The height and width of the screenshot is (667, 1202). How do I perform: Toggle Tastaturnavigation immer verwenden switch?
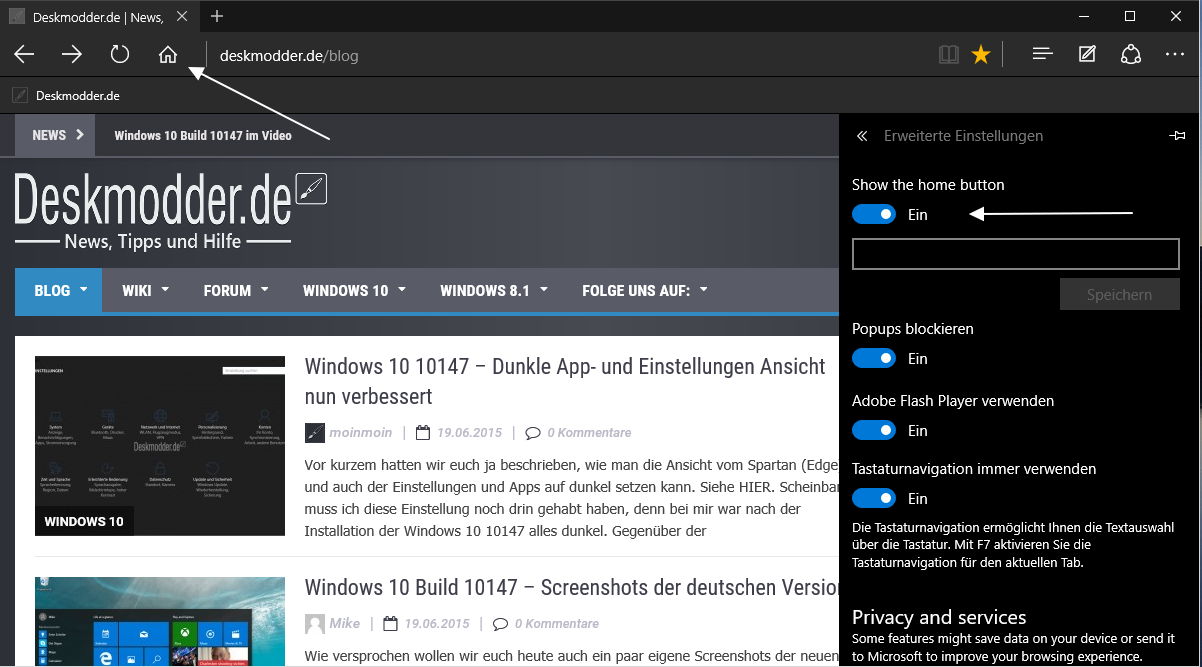click(x=874, y=498)
